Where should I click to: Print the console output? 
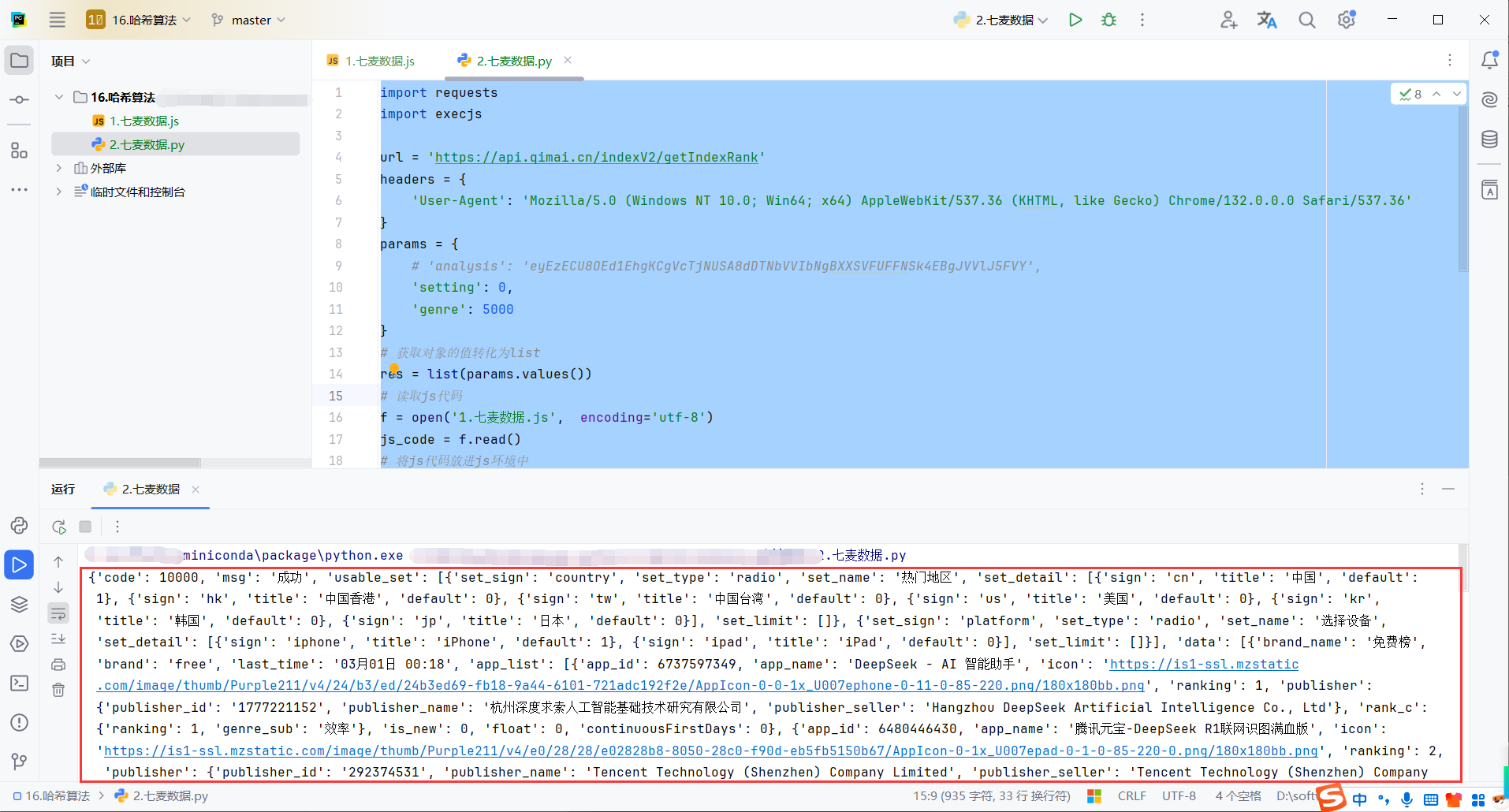tap(58, 665)
